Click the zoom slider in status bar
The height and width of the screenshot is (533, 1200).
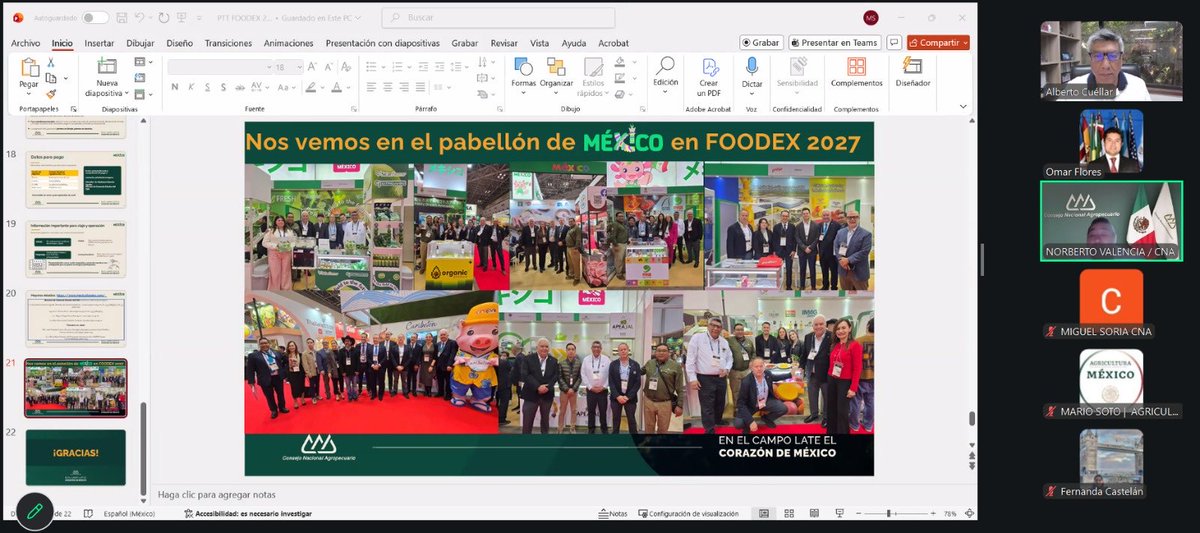coord(898,513)
